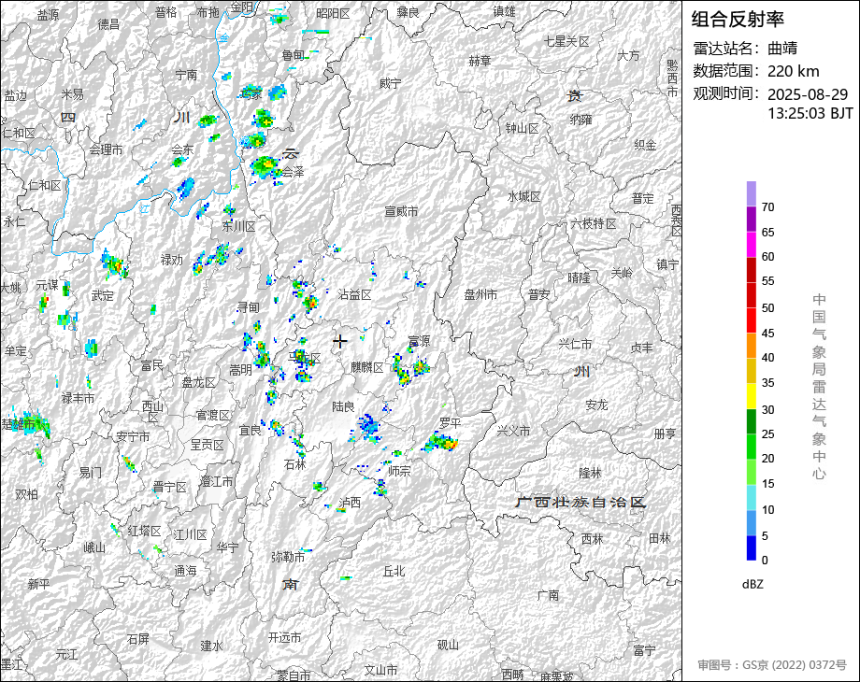The height and width of the screenshot is (682, 860).
Task: Click the legend unit label dBZ
Action: [x=752, y=584]
